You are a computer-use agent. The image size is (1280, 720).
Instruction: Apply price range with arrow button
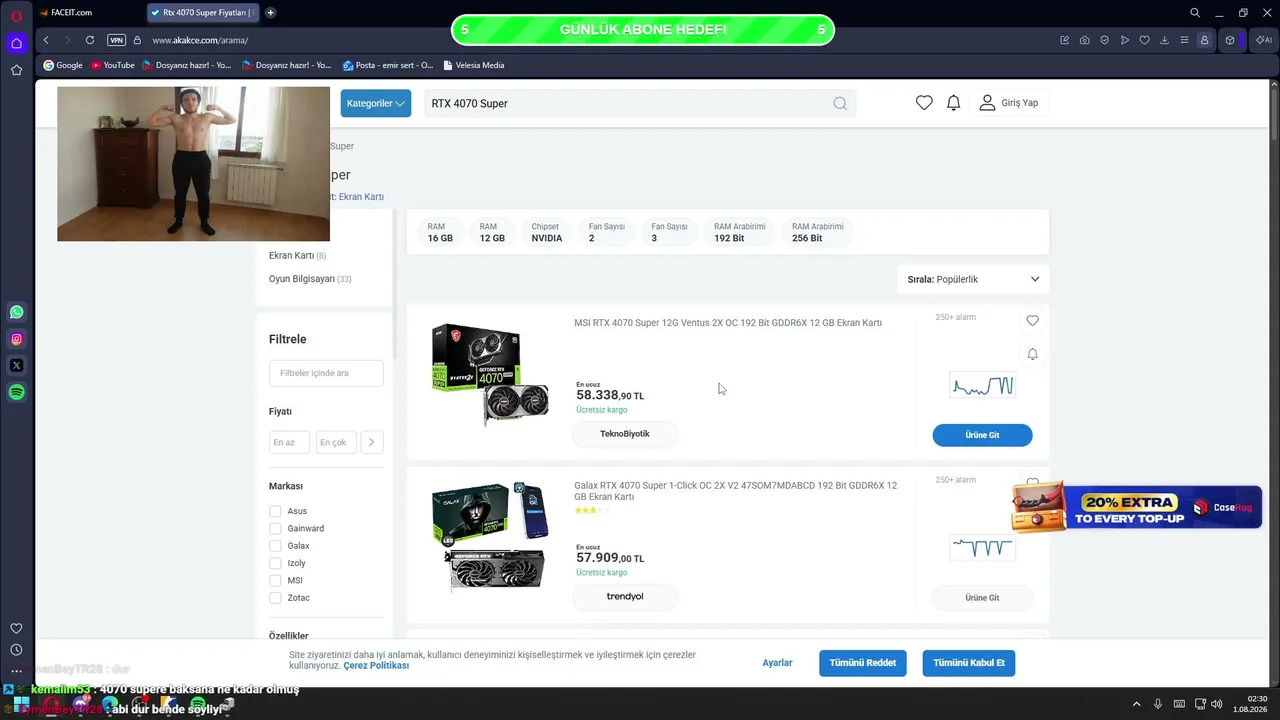[x=371, y=442]
